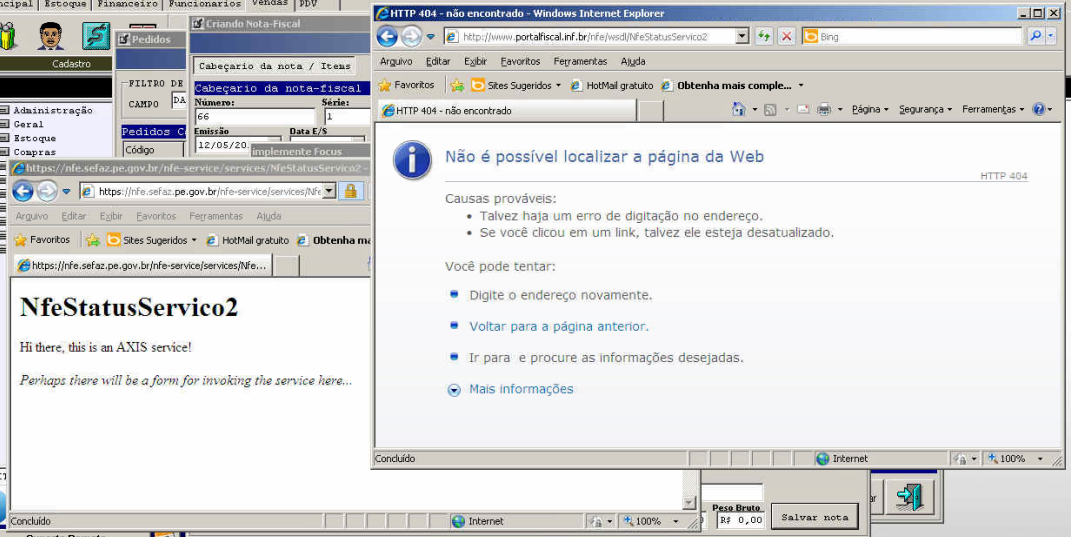This screenshot has width=1071, height=537.
Task: Expand Estoque in the left tree
Action: coord(4,138)
